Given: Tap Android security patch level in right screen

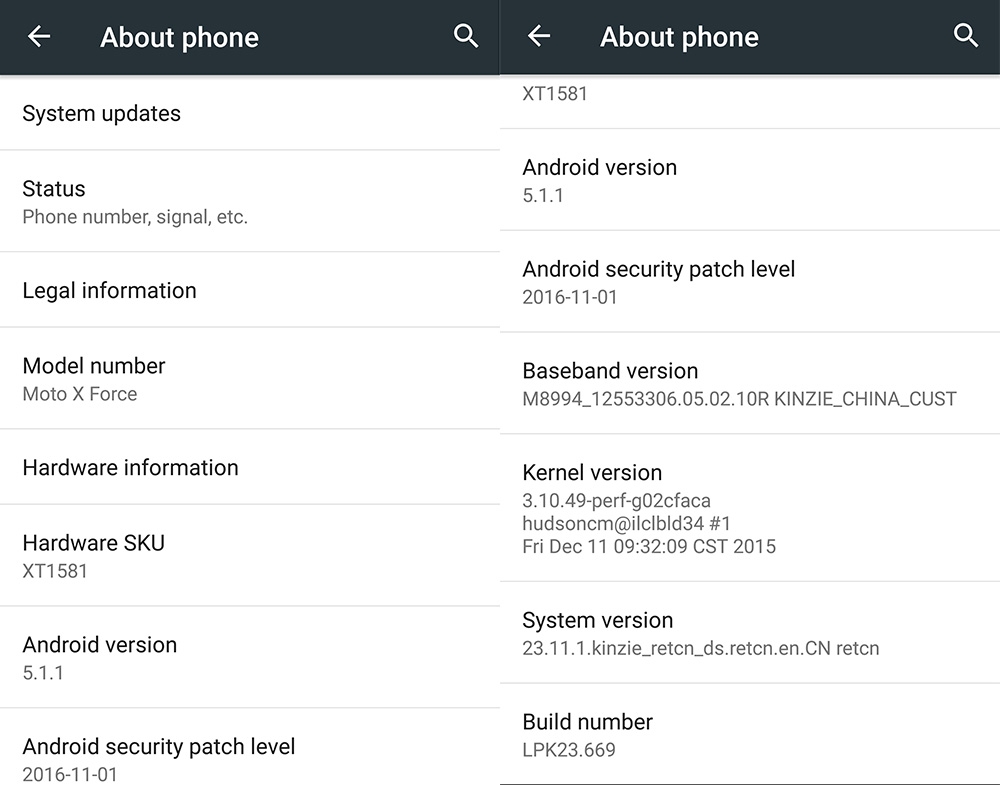Looking at the screenshot, I should 750,282.
